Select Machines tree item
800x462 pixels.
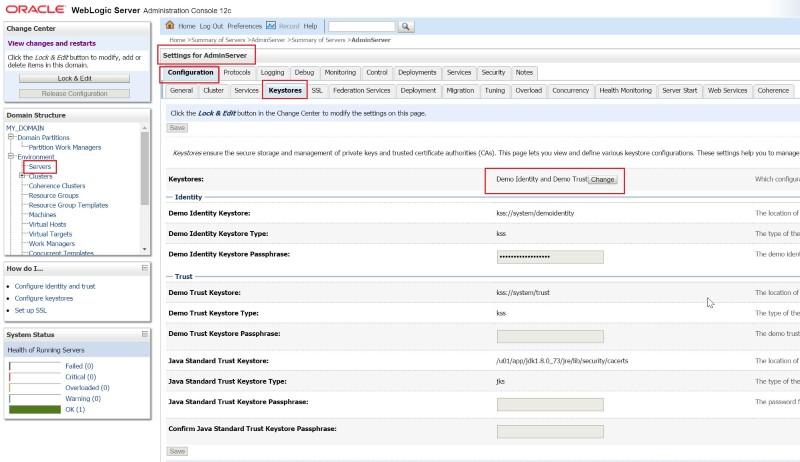coord(42,215)
